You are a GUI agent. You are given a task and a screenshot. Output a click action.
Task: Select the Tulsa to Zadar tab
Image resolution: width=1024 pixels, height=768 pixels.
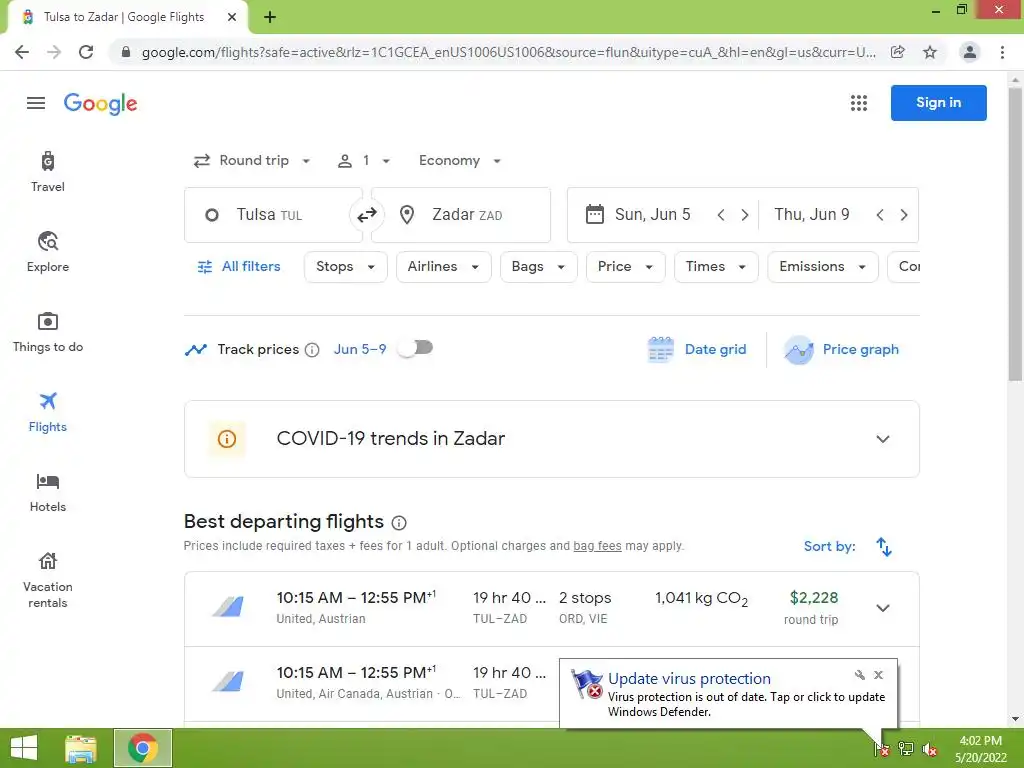(x=128, y=17)
